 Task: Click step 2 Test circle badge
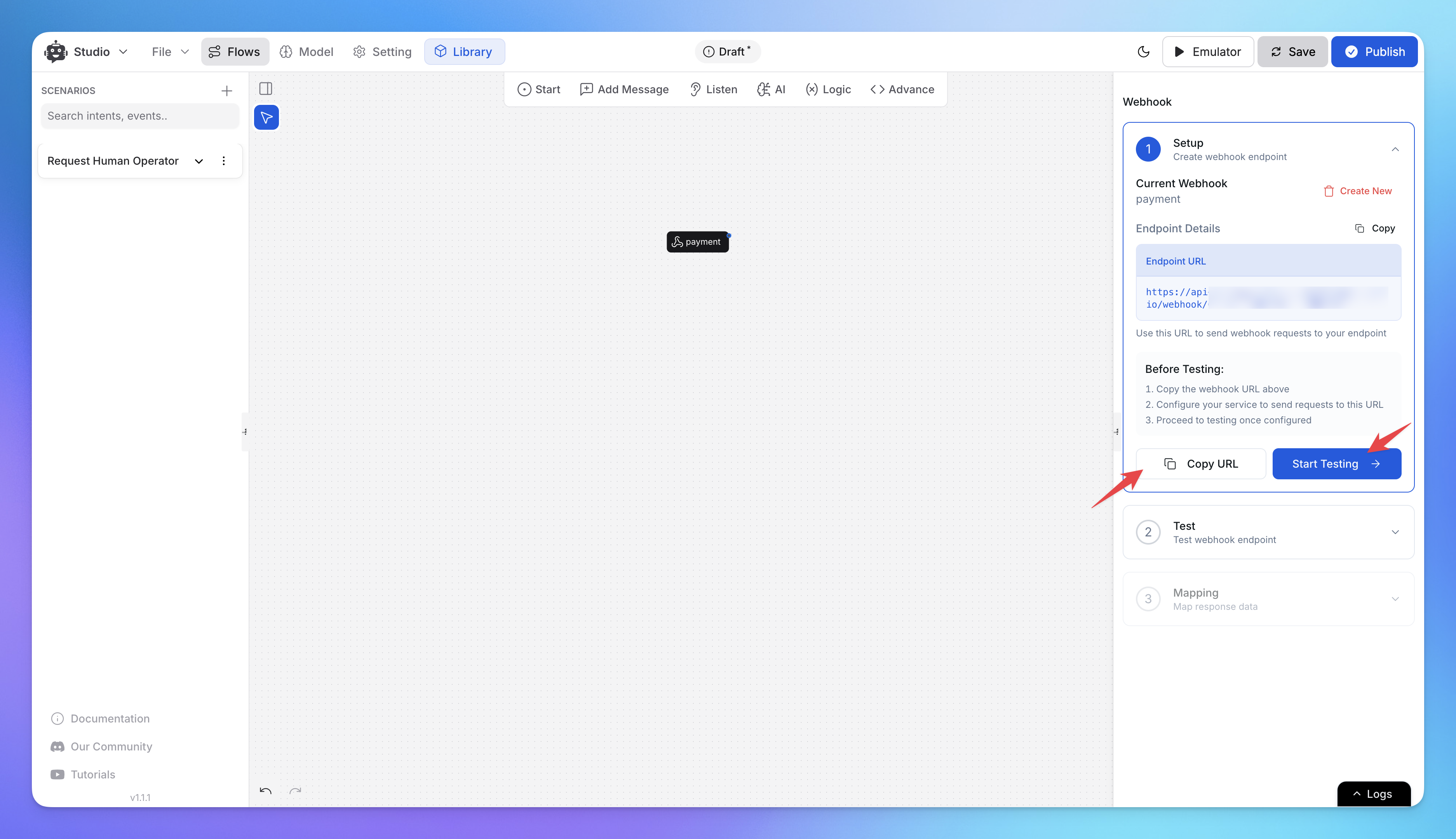[x=1148, y=533]
